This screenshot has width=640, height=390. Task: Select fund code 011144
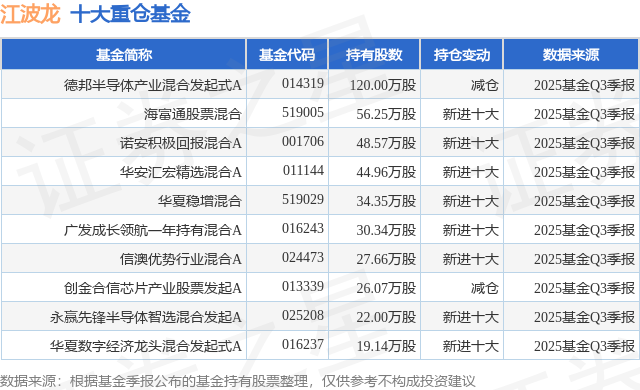303,170
